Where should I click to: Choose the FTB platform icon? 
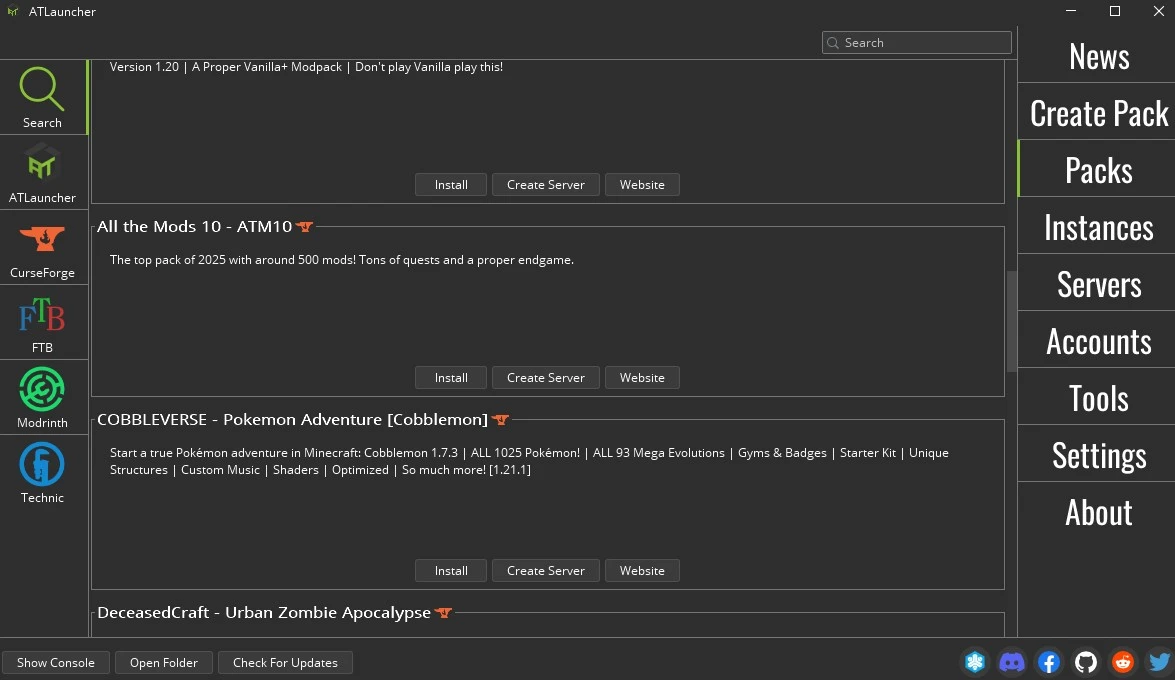[42, 315]
